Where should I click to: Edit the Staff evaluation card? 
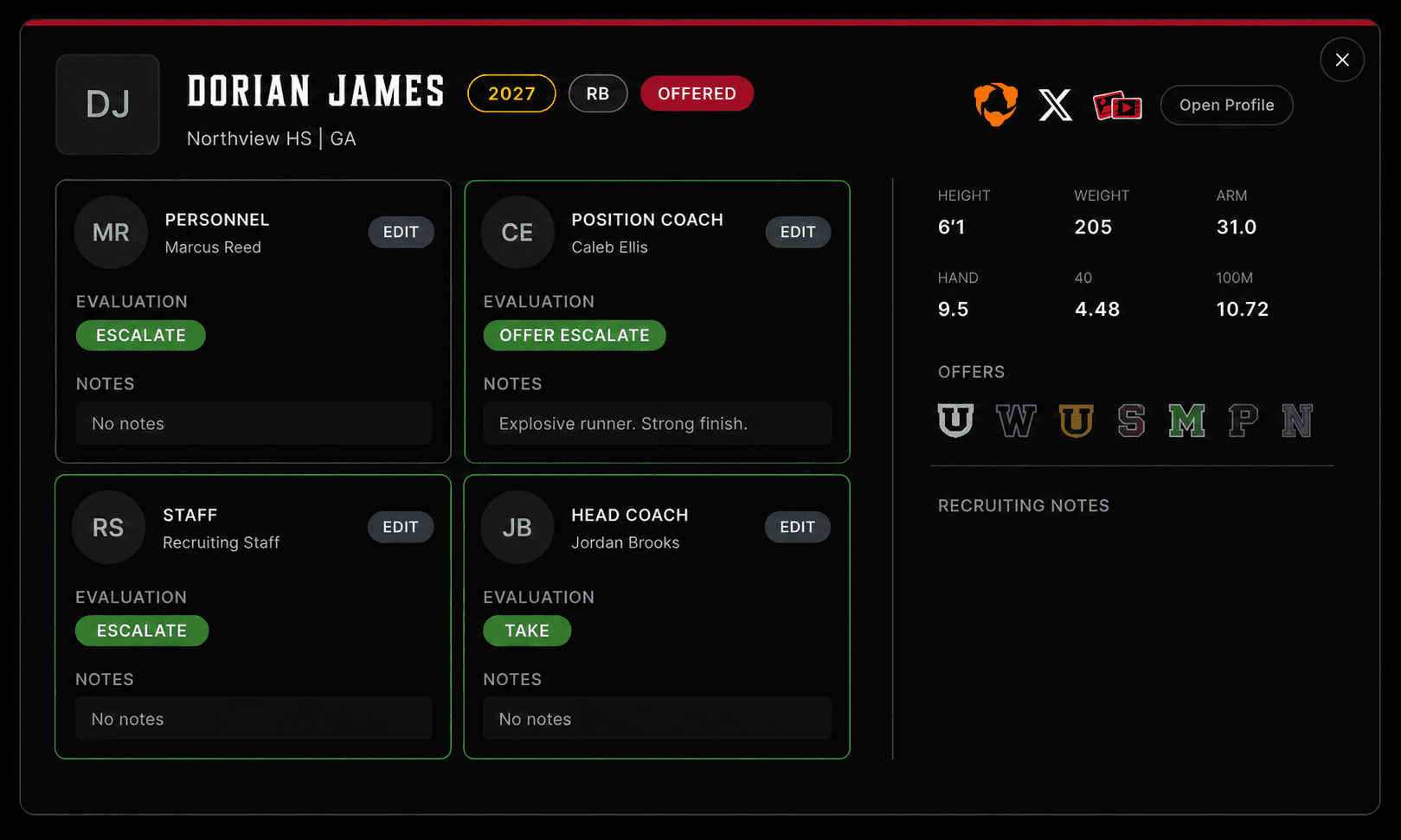click(x=401, y=527)
